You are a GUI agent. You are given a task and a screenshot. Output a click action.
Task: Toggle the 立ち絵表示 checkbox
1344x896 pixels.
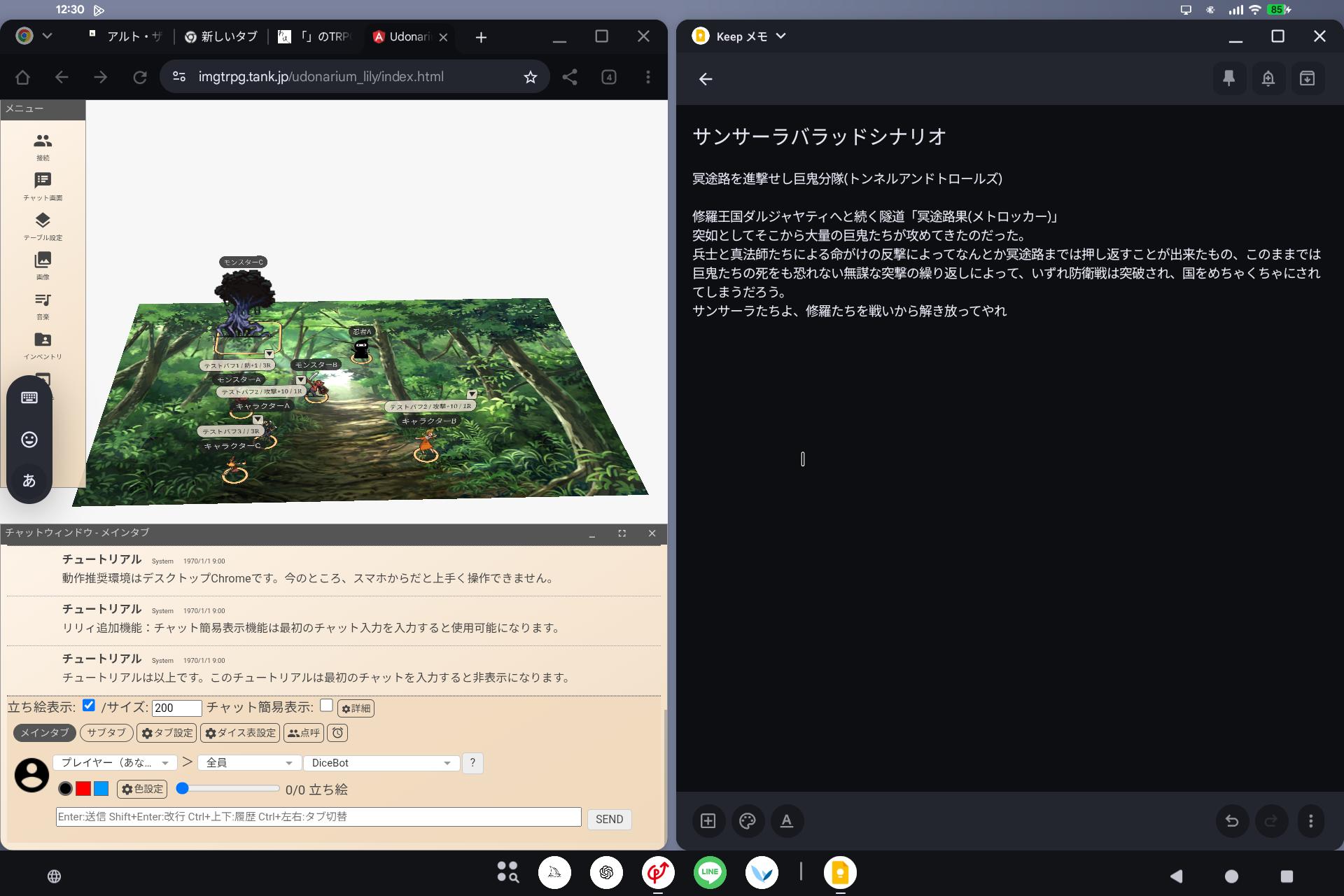point(89,705)
